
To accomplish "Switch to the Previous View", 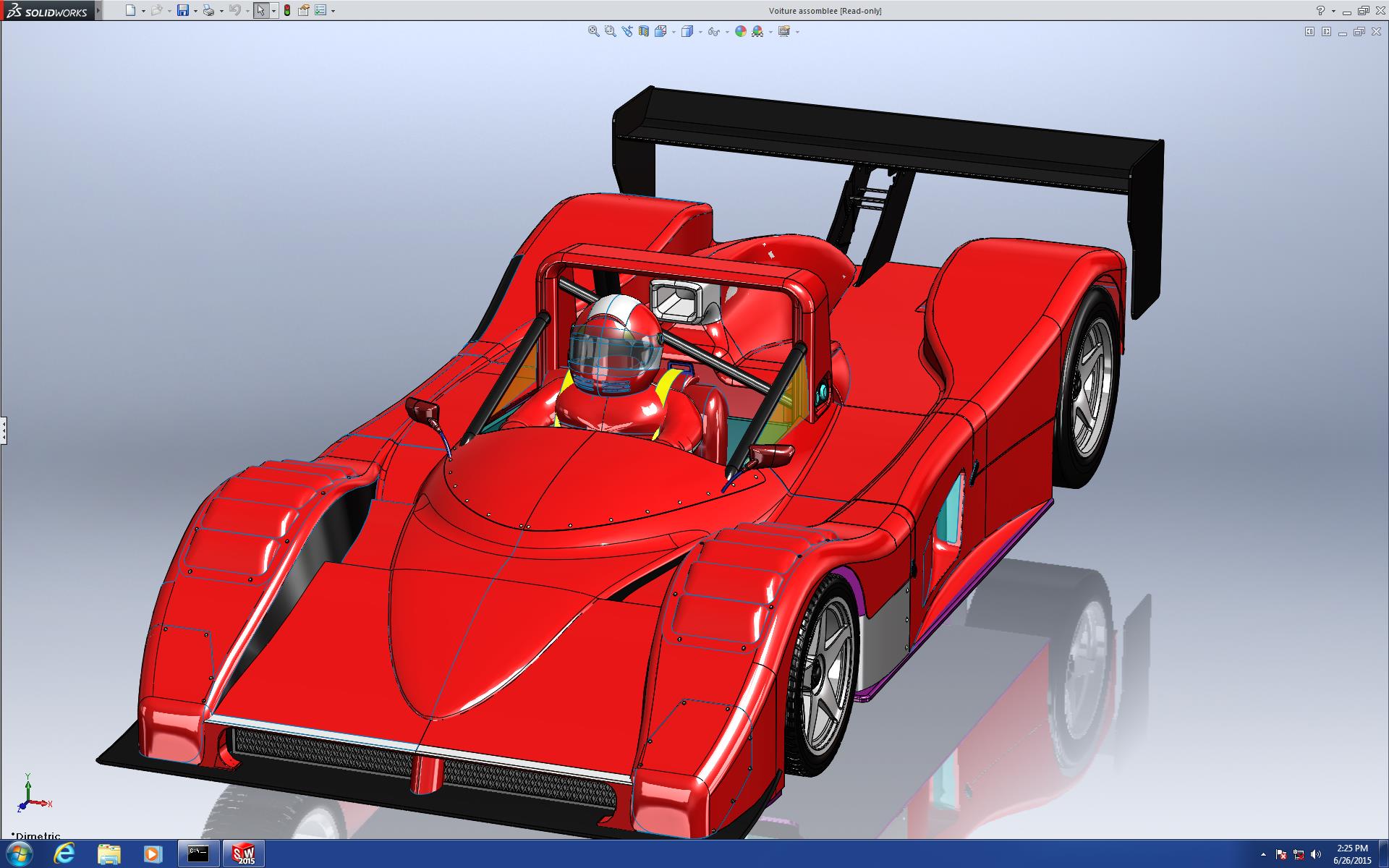I will click(626, 31).
